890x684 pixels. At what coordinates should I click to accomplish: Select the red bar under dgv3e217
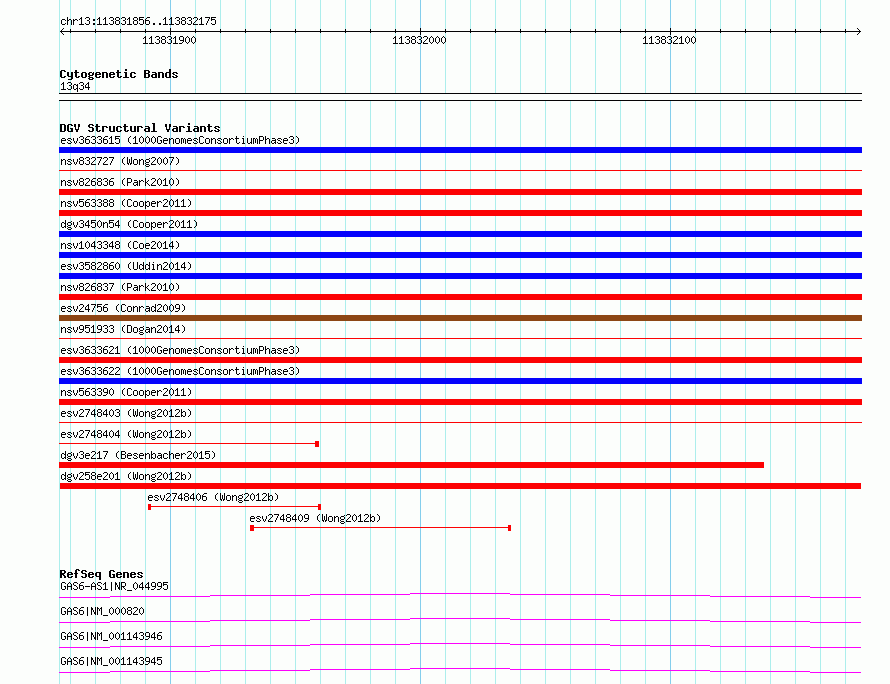[412, 465]
